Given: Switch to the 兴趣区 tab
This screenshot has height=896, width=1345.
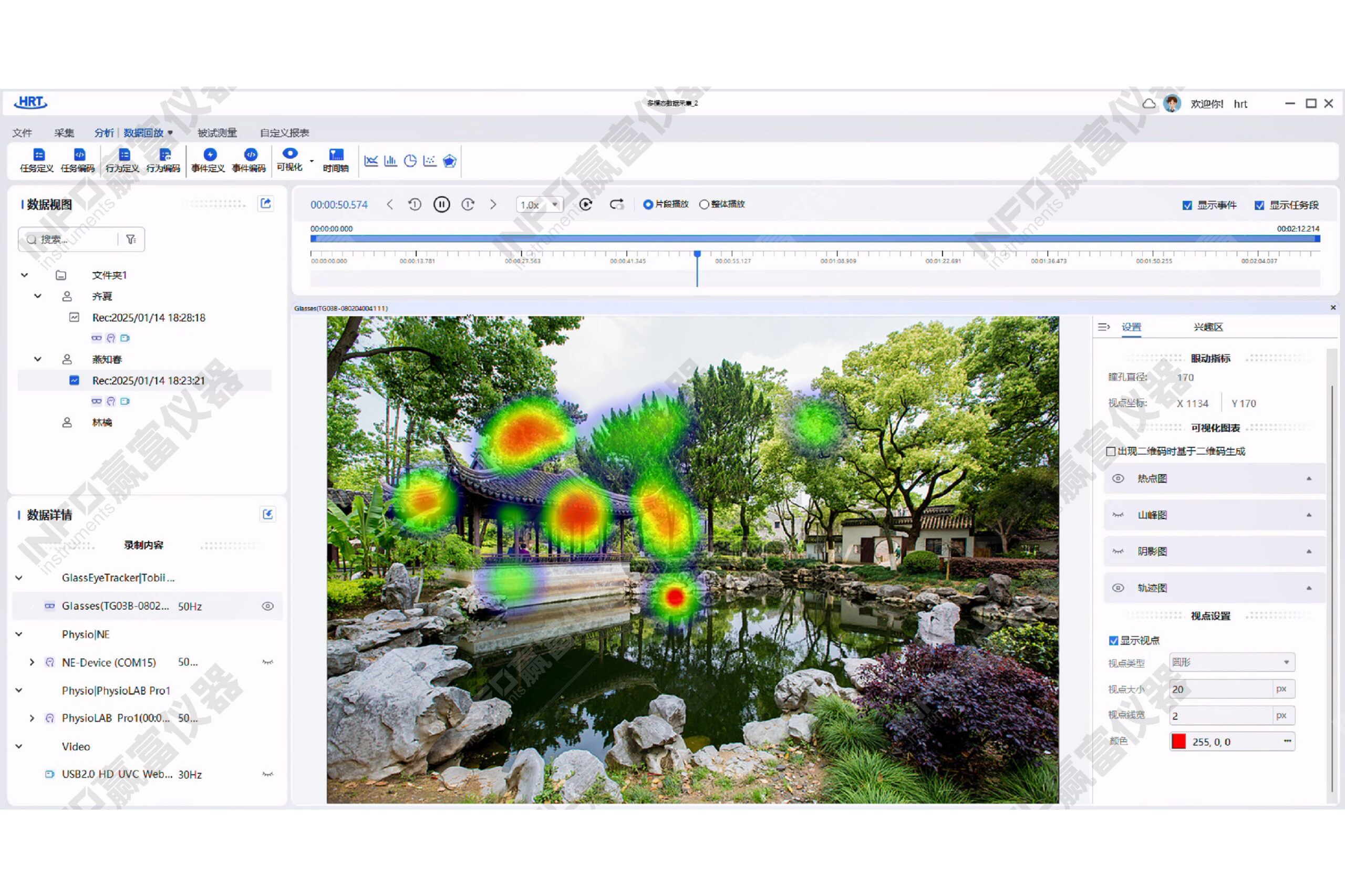Looking at the screenshot, I should 1207,327.
